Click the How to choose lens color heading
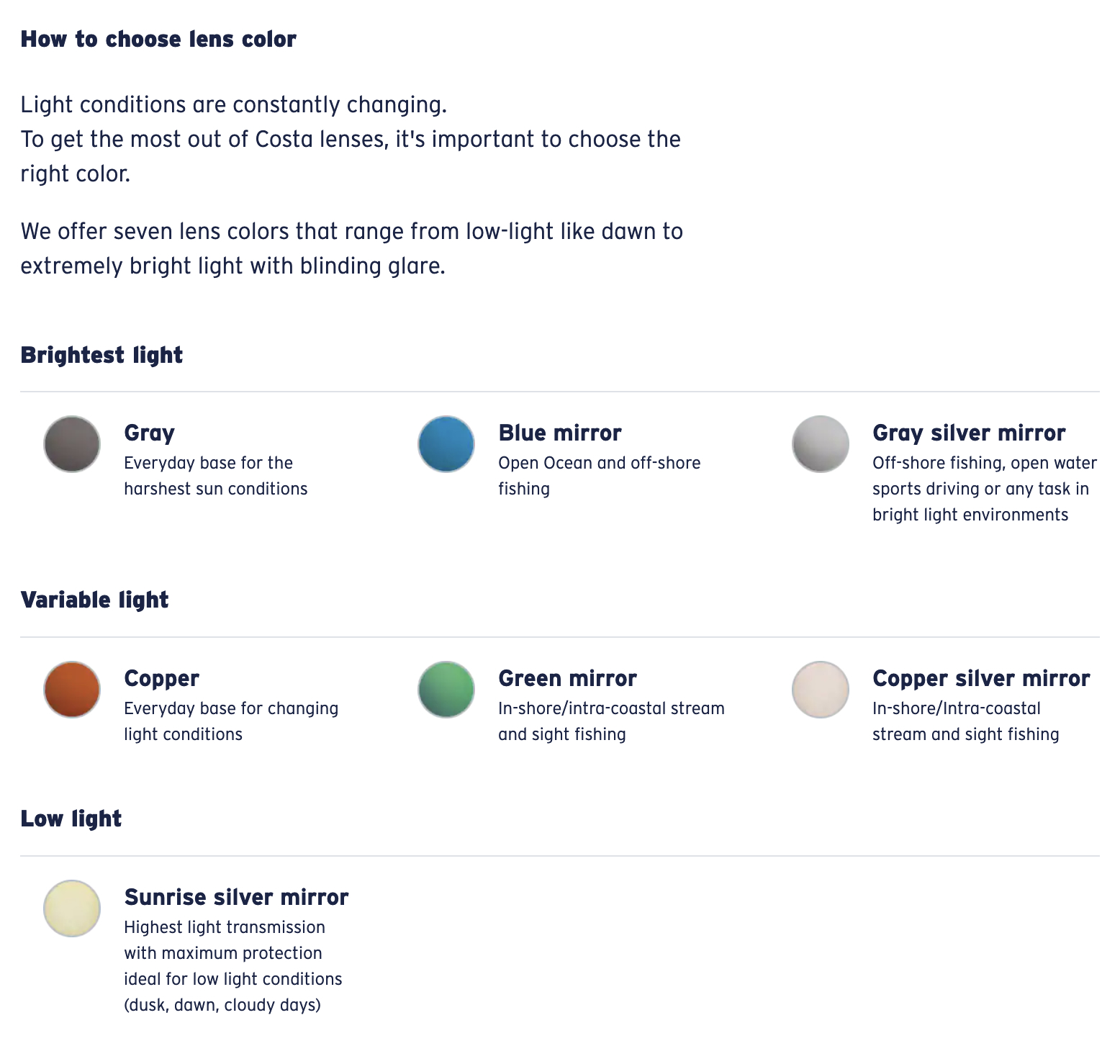The image size is (1120, 1064). [158, 39]
